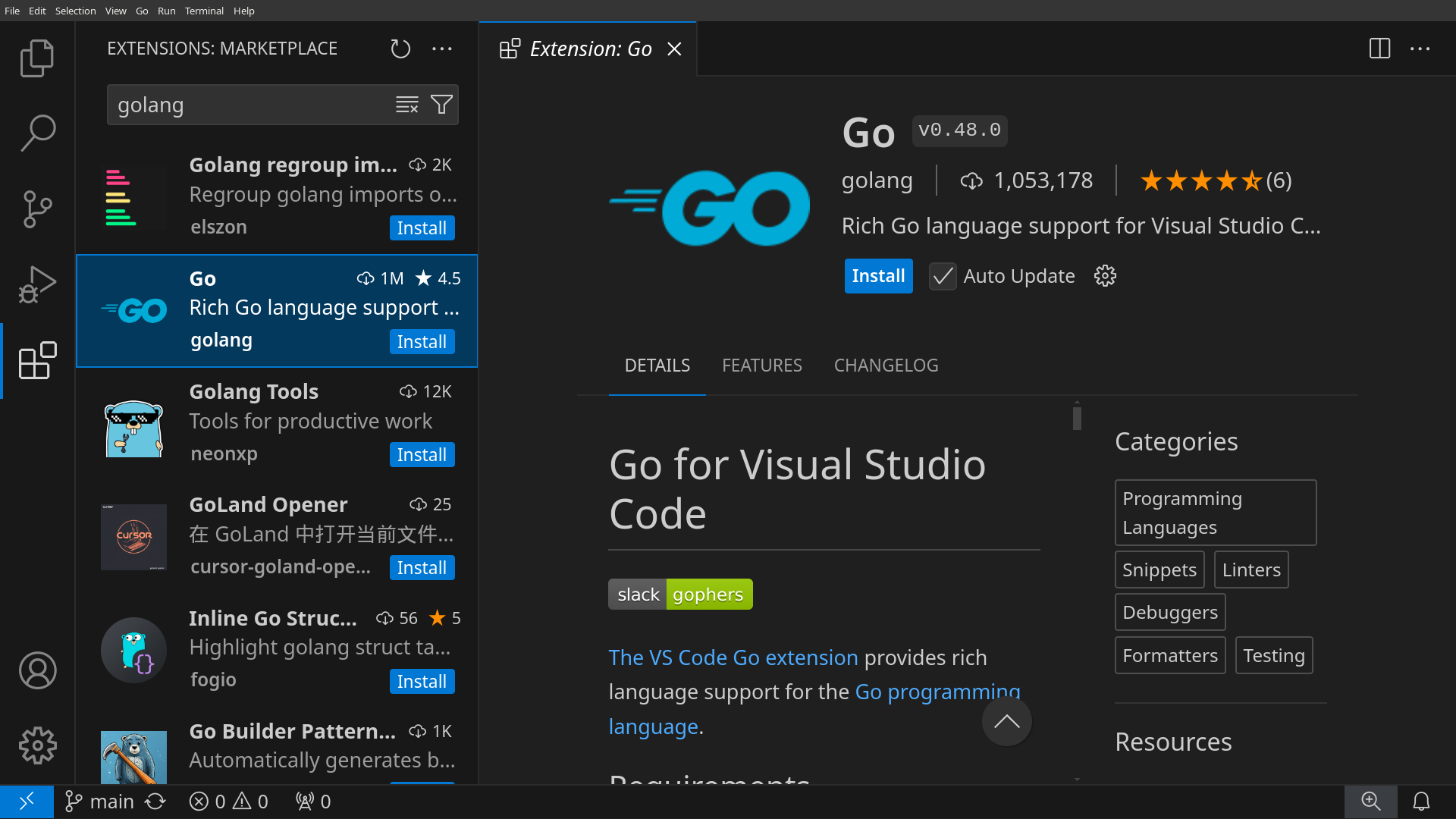Select the Formatters category tag
Viewport: 1456px width, 819px height.
(1169, 655)
